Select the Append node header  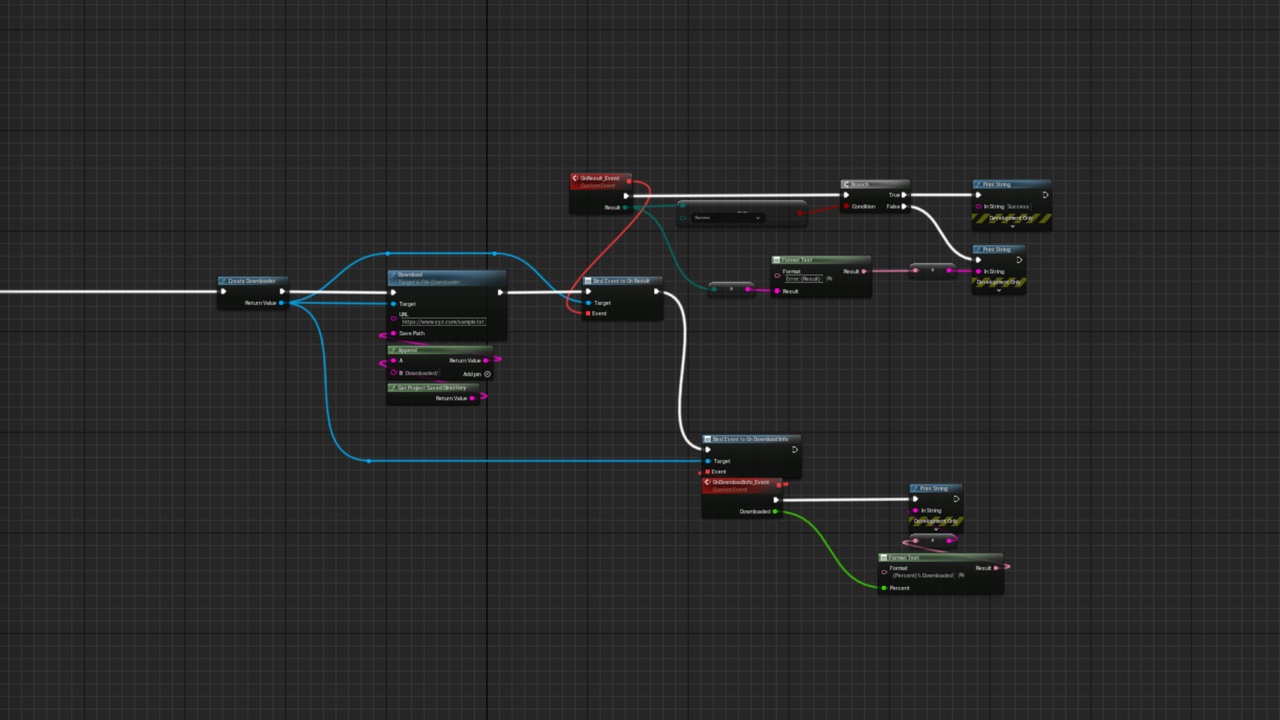click(439, 350)
